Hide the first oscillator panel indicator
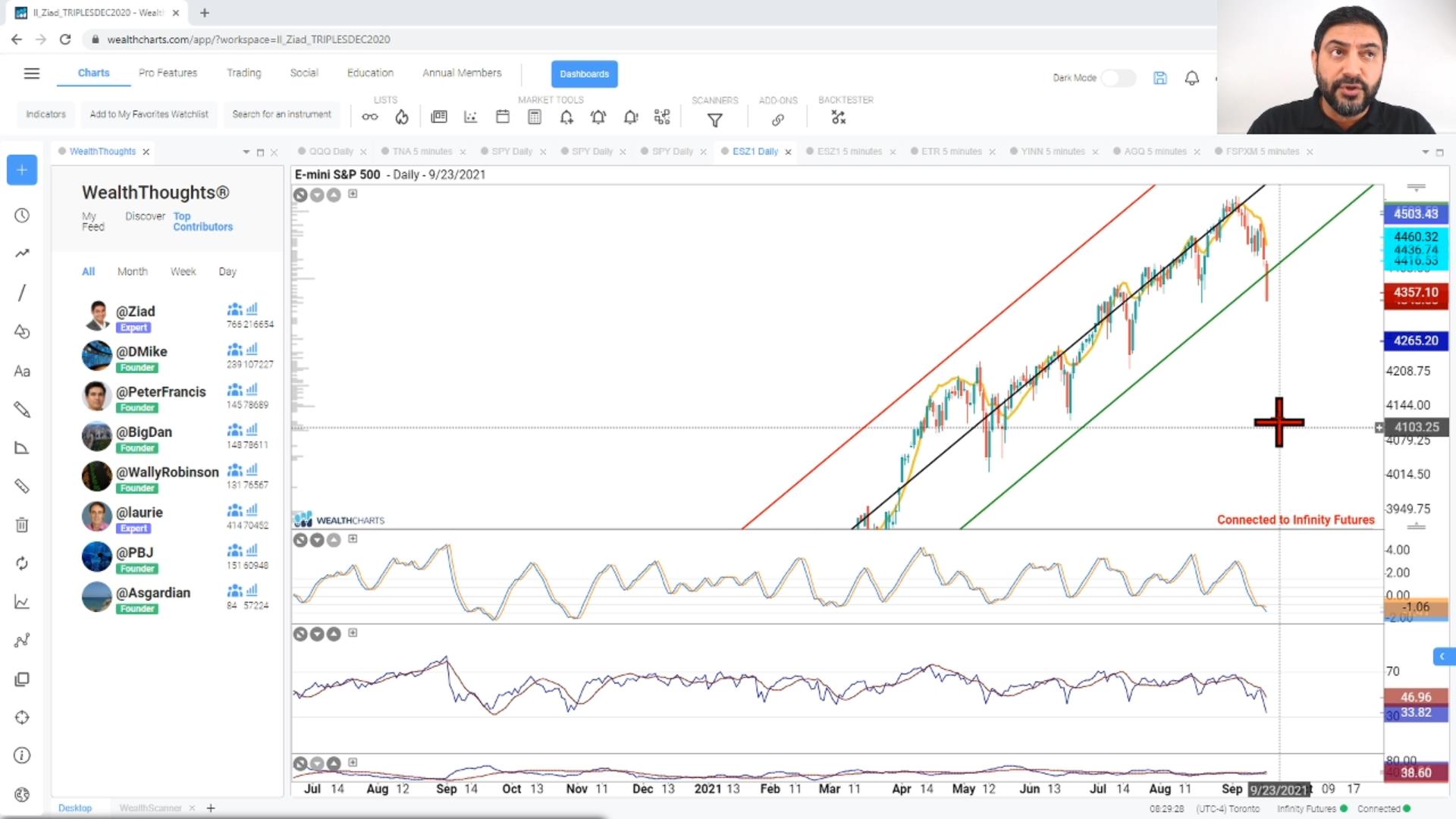The width and height of the screenshot is (1456, 819). click(300, 540)
